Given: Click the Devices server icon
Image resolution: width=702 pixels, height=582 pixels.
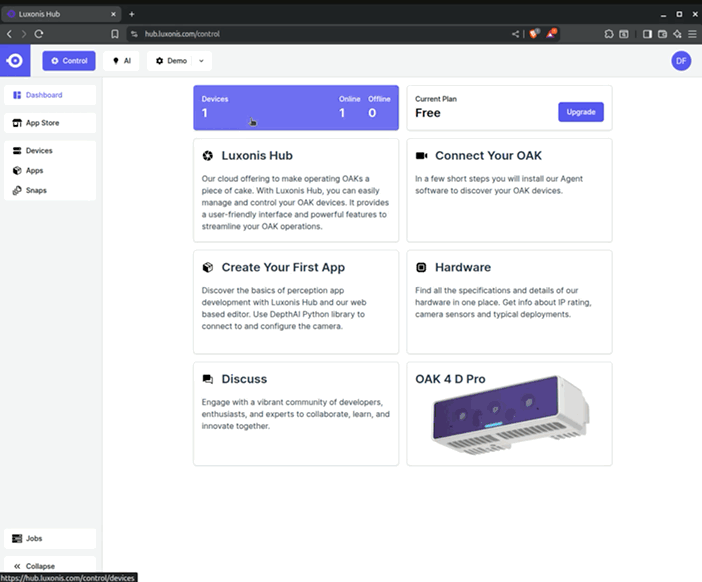Looking at the screenshot, I should [17, 151].
